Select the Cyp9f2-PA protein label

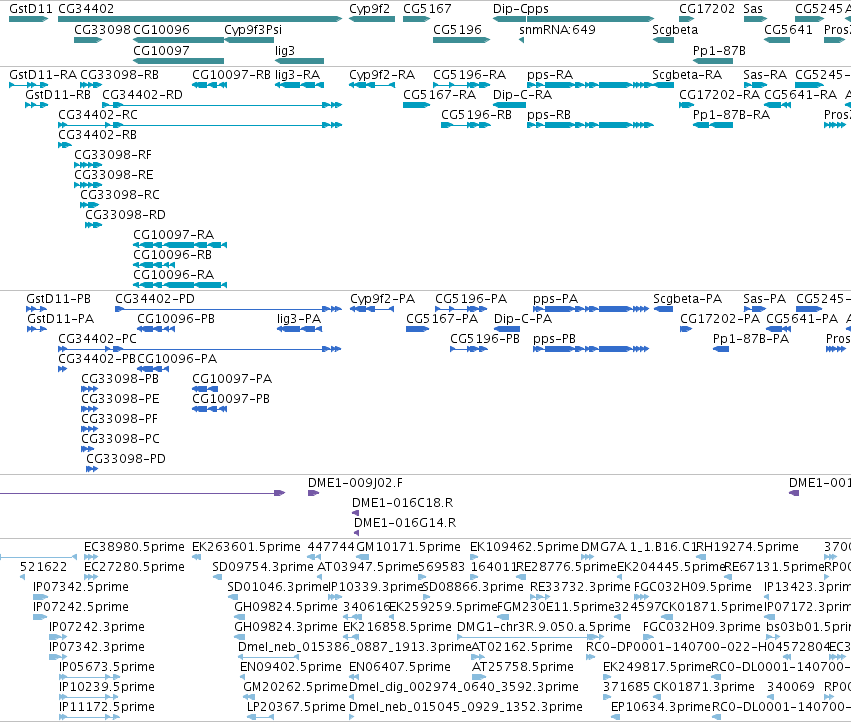pyautogui.click(x=383, y=299)
